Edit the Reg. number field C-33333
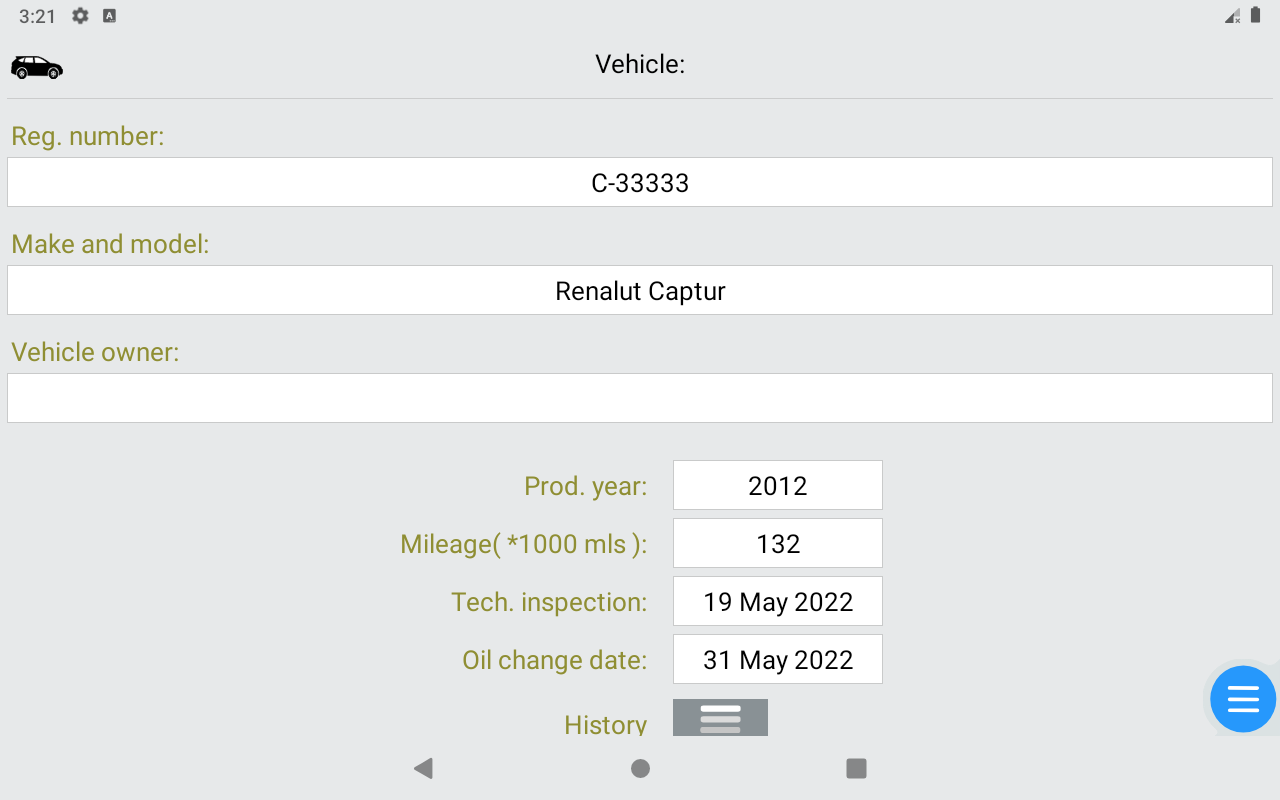This screenshot has height=800, width=1280. click(x=640, y=182)
